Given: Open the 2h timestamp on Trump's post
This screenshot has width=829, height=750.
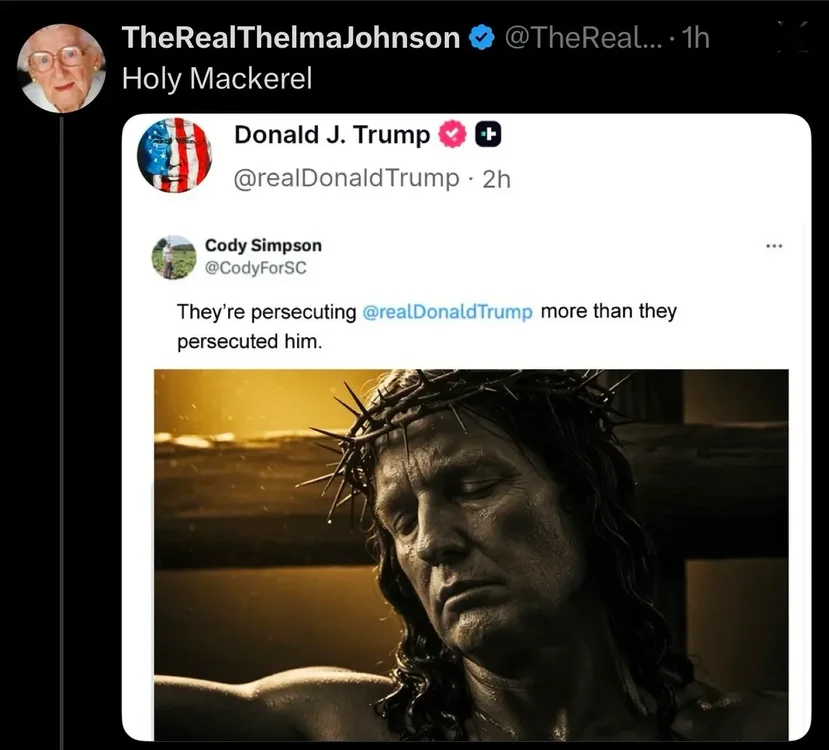Looking at the screenshot, I should point(496,180).
